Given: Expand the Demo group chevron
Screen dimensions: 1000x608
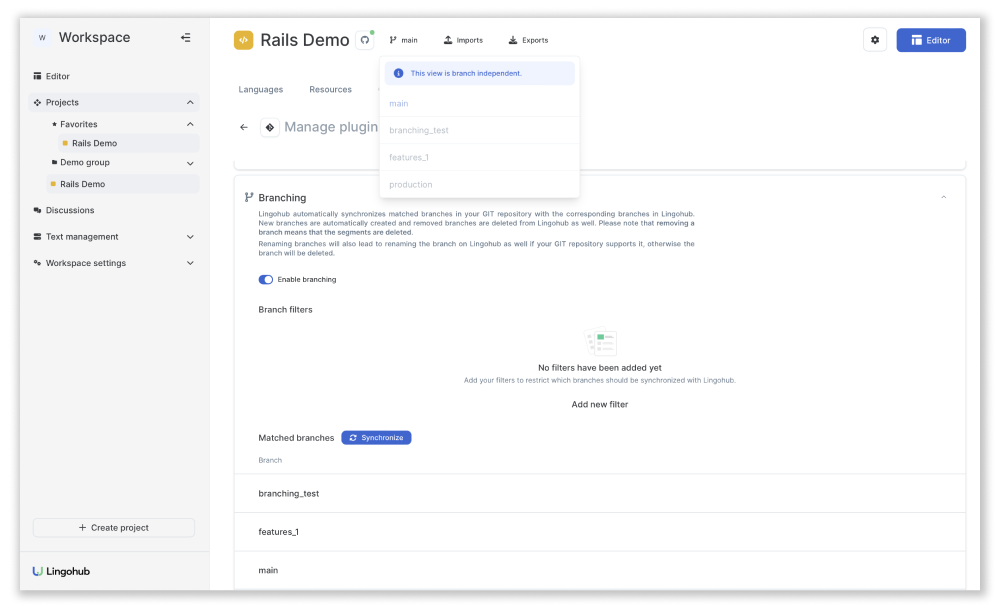Looking at the screenshot, I should 190,163.
